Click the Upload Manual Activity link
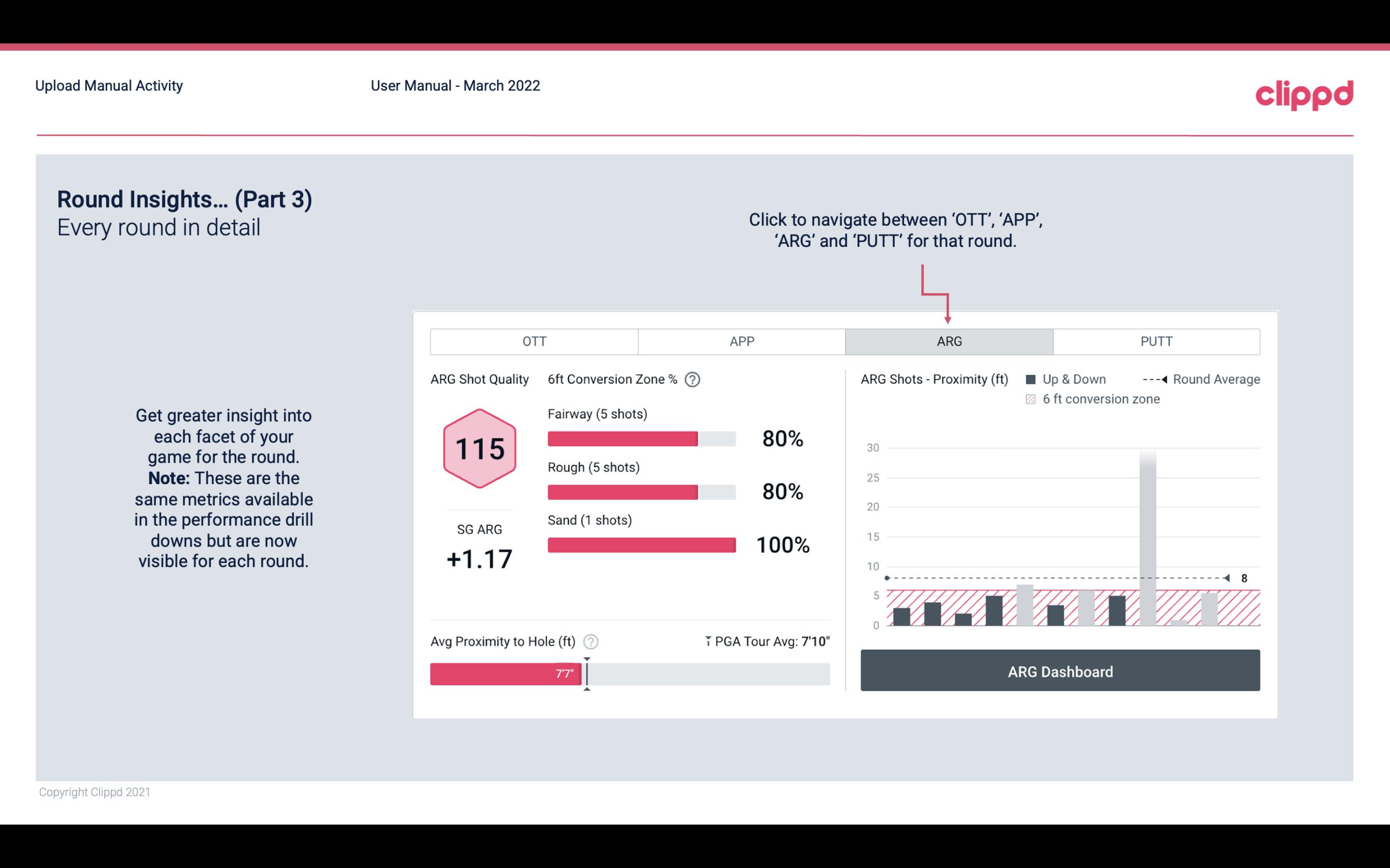 tap(108, 85)
